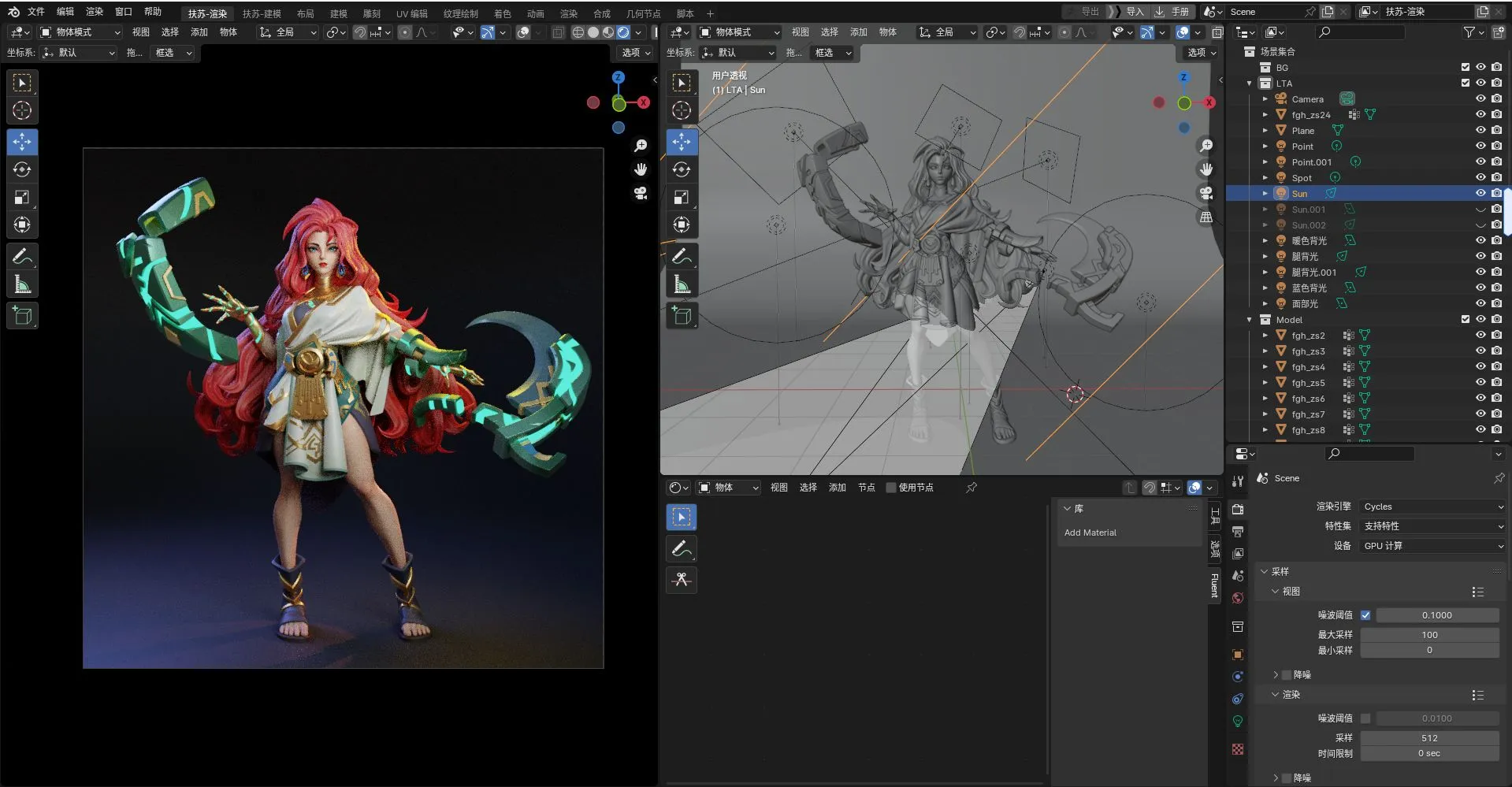Click the pan hand icon in left viewport
The height and width of the screenshot is (787, 1512).
tap(641, 169)
